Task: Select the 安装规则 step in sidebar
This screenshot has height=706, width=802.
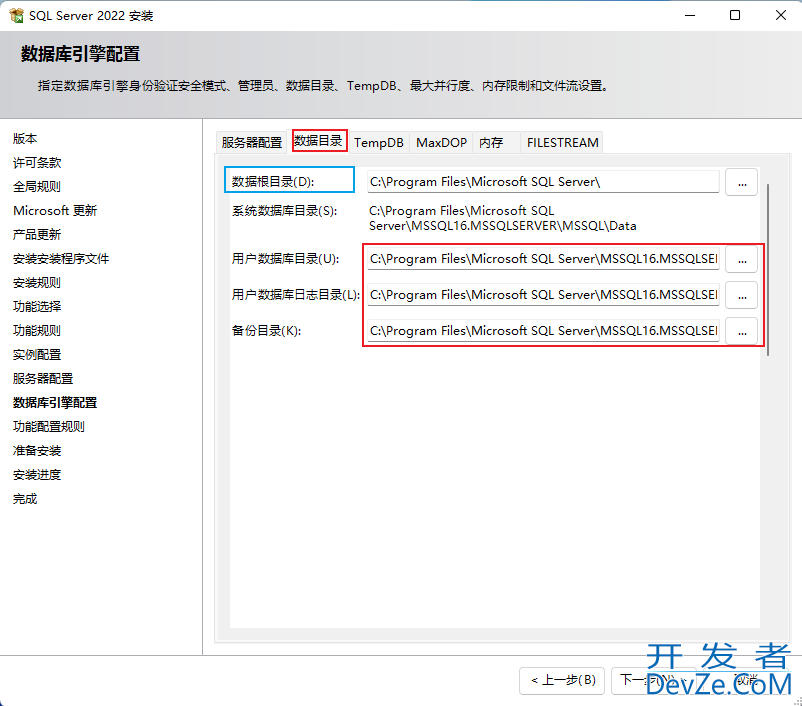Action: pos(37,283)
